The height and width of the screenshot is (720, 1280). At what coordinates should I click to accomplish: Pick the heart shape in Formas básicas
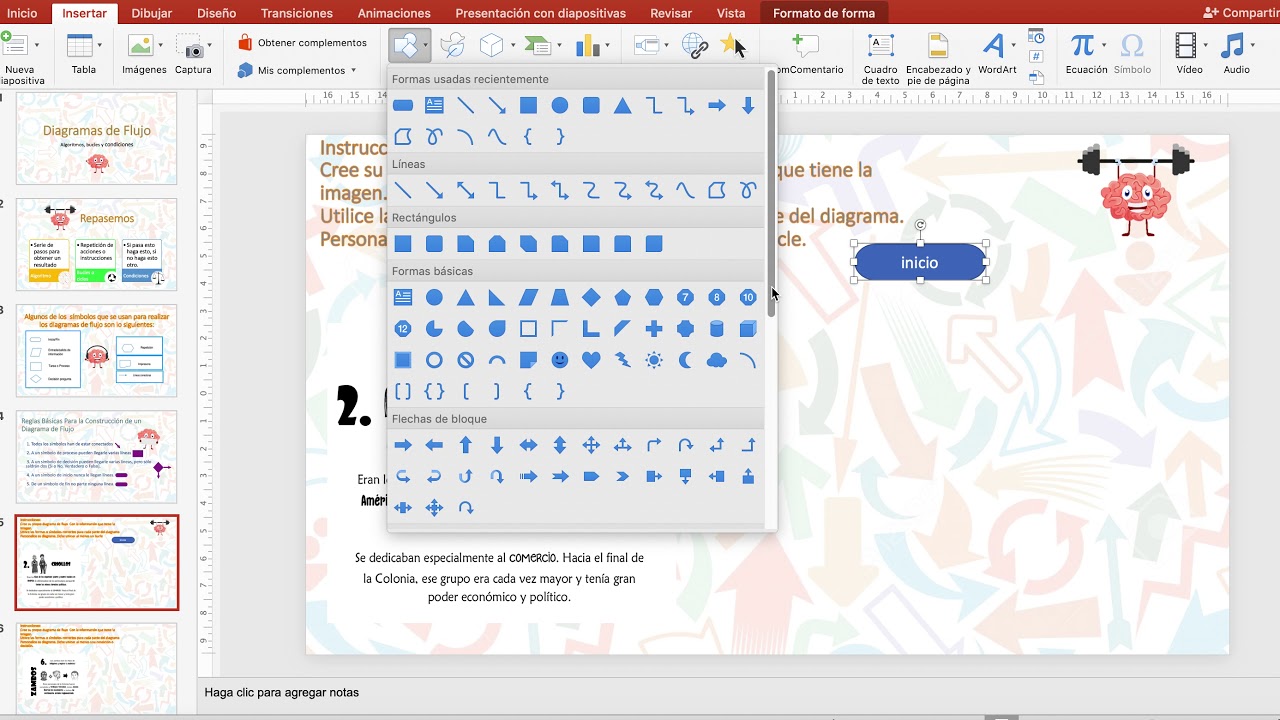pos(591,360)
